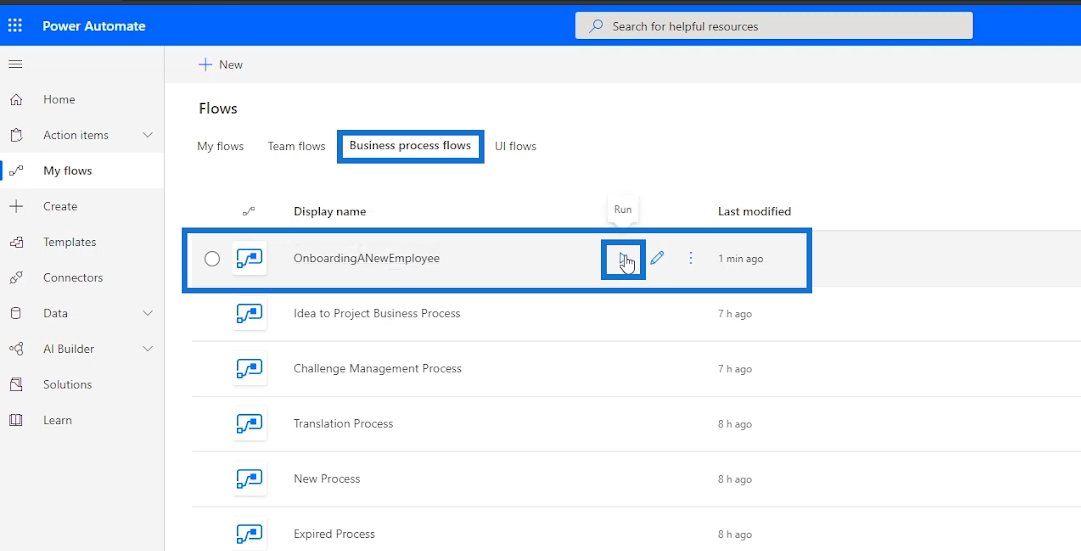1081x551 pixels.
Task: Select the Business process flows tab
Action: [x=410, y=146]
